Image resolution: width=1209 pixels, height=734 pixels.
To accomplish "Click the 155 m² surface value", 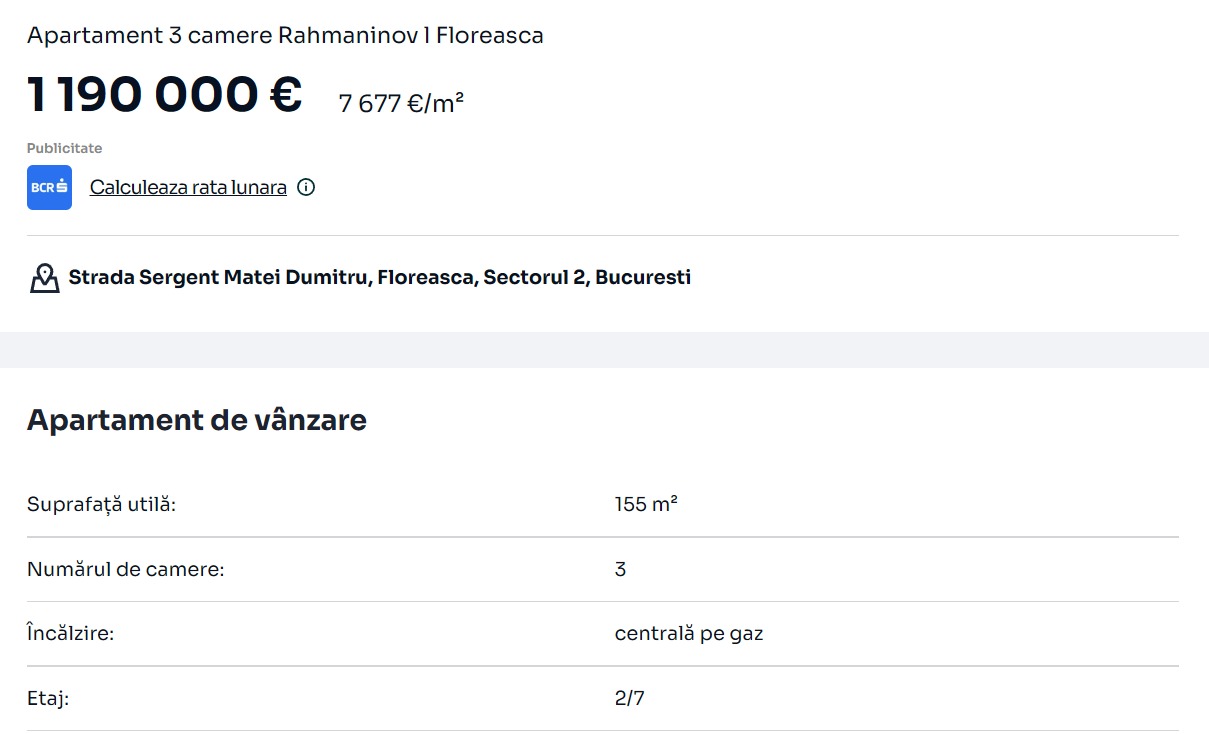I will 645,504.
